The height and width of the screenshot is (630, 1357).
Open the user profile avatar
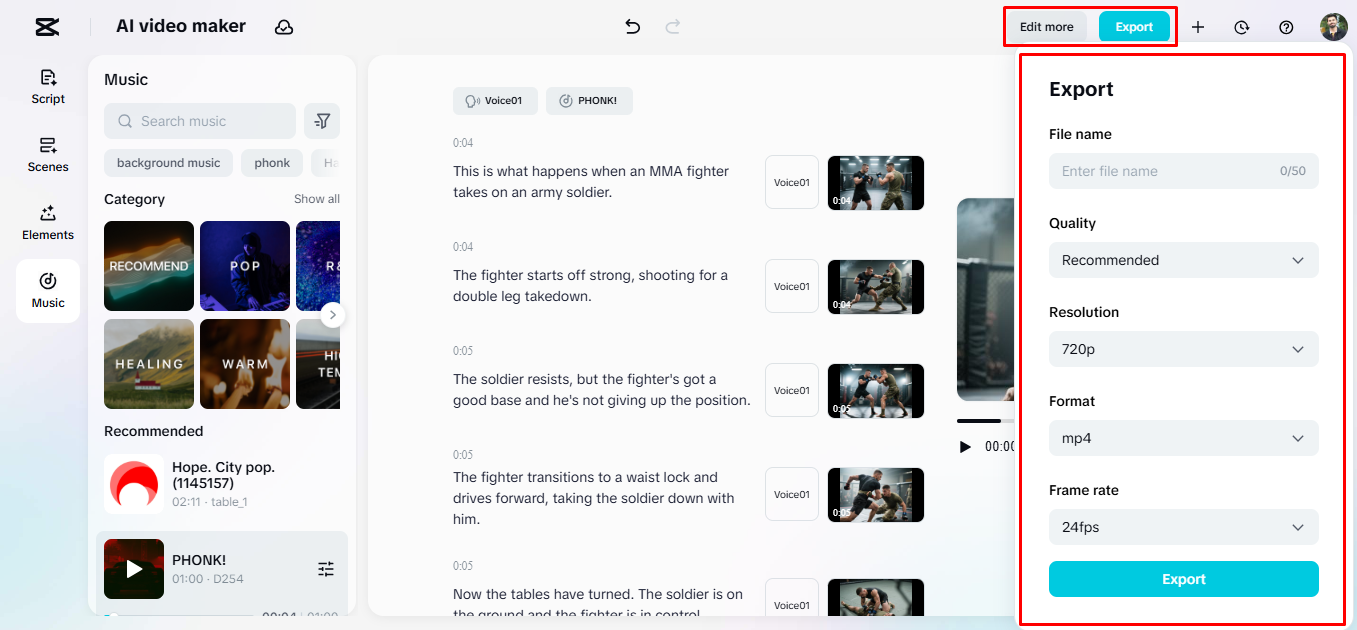coord(1334,27)
